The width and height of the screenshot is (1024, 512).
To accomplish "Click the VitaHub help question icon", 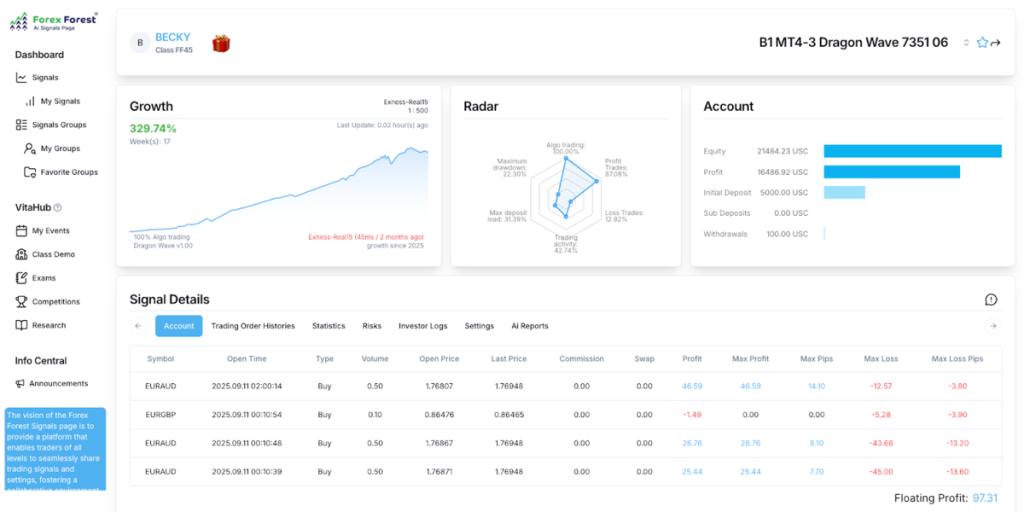I will click(57, 208).
